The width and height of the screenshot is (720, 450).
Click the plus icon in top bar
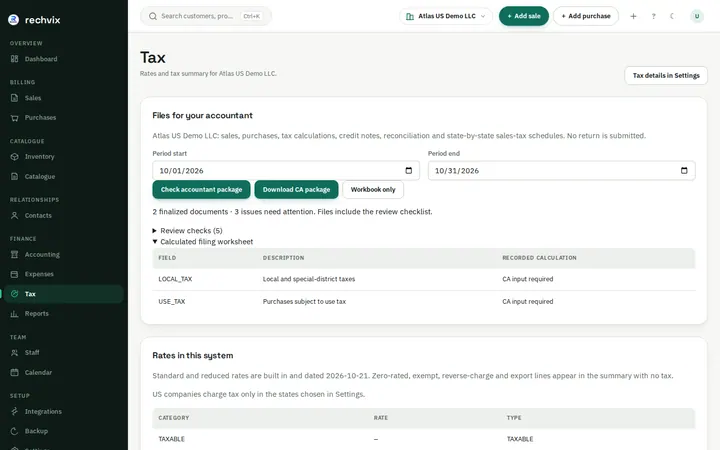633,16
